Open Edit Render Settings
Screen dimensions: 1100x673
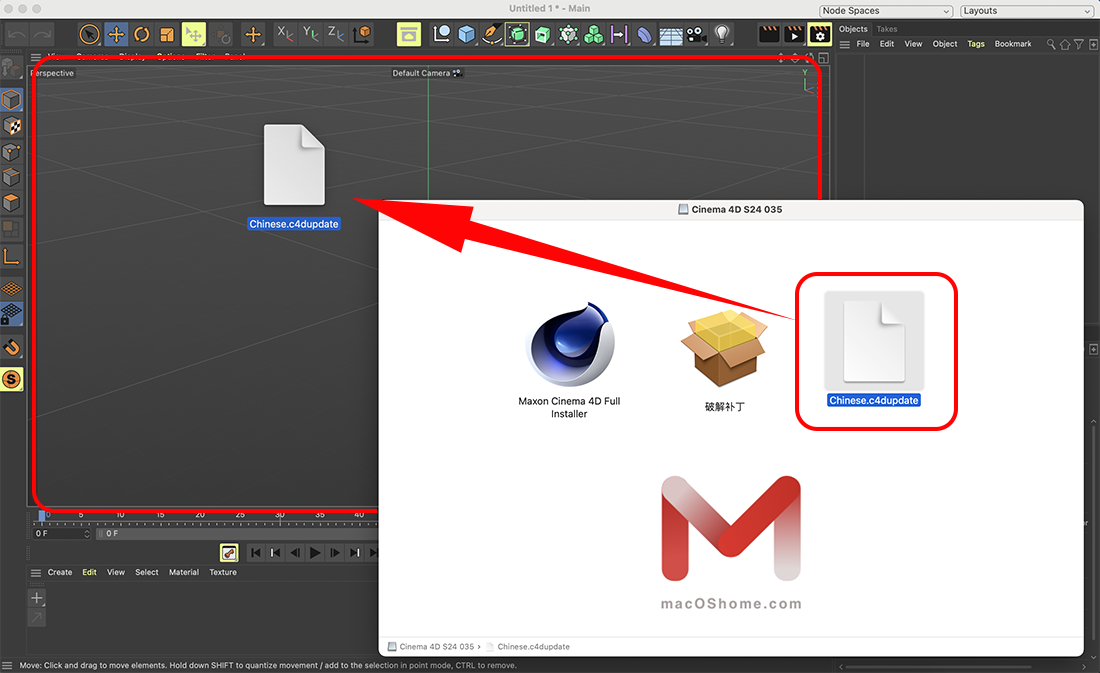coord(819,34)
